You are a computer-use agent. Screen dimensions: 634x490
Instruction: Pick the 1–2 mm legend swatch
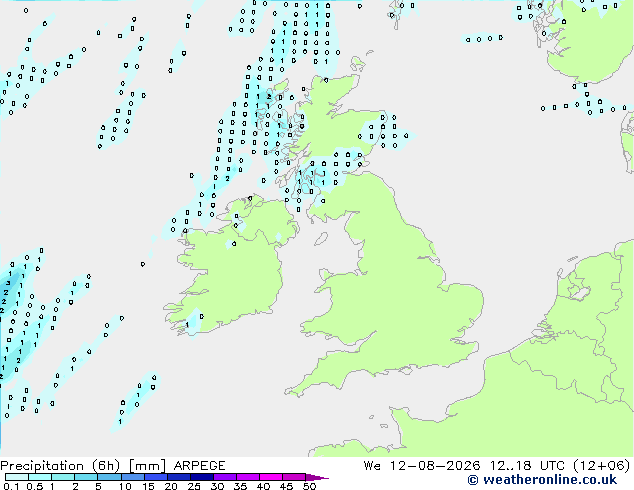pyautogui.click(x=63, y=477)
